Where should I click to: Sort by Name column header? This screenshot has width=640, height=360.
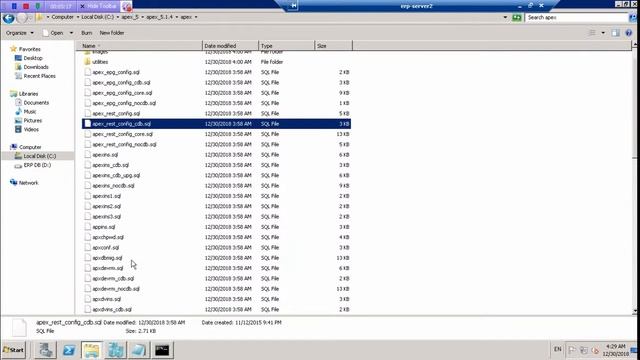(139, 46)
